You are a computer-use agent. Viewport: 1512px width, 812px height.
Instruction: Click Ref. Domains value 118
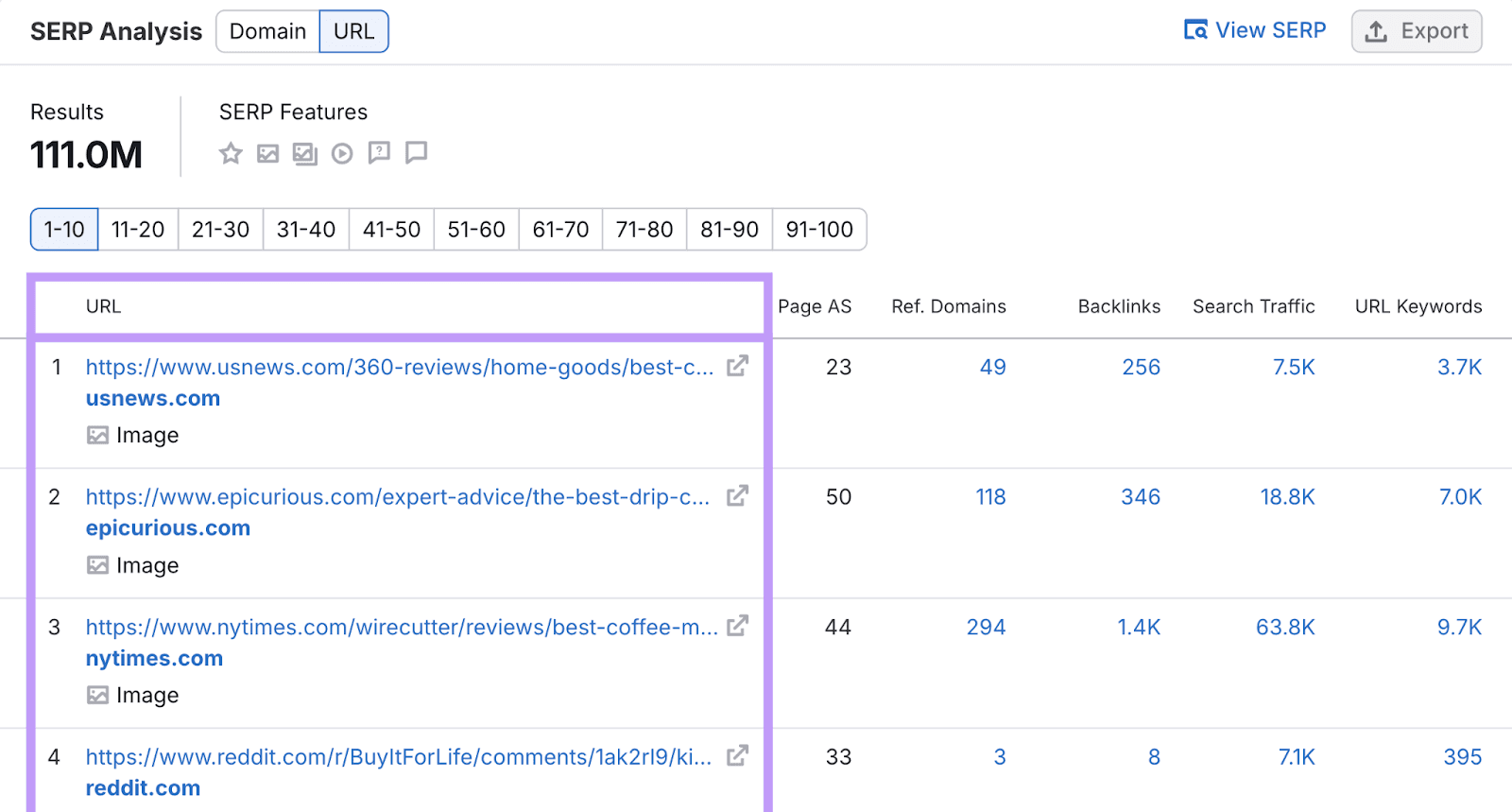click(x=991, y=496)
